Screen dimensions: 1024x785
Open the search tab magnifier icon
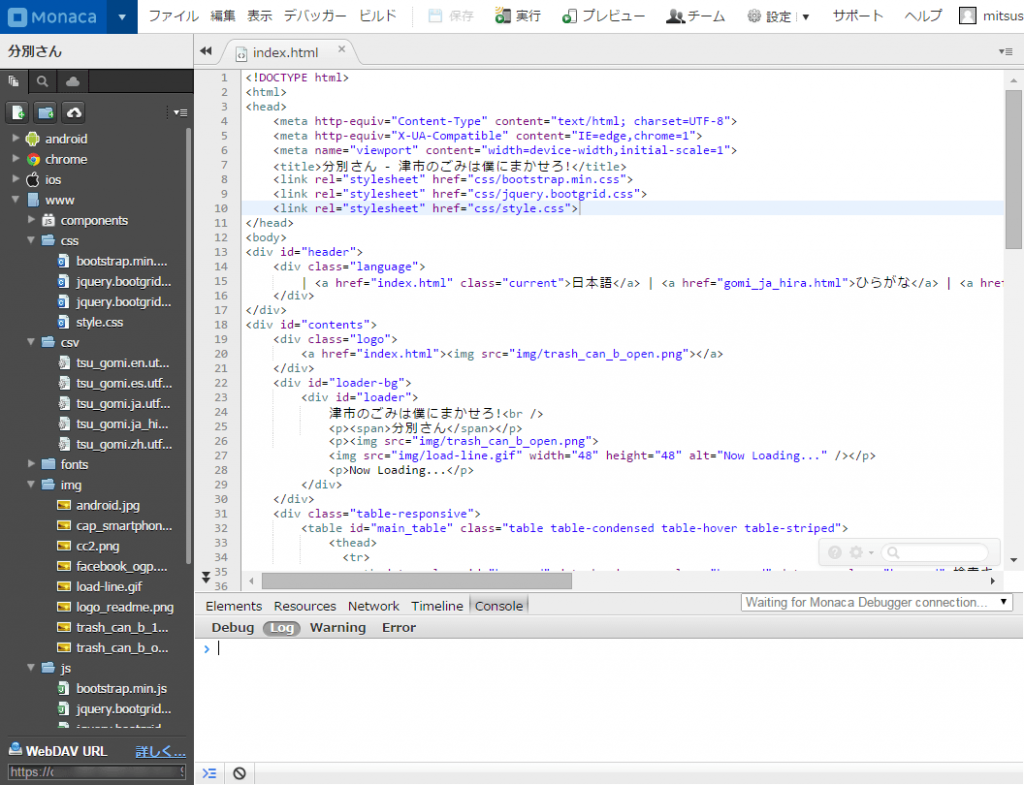[x=43, y=82]
